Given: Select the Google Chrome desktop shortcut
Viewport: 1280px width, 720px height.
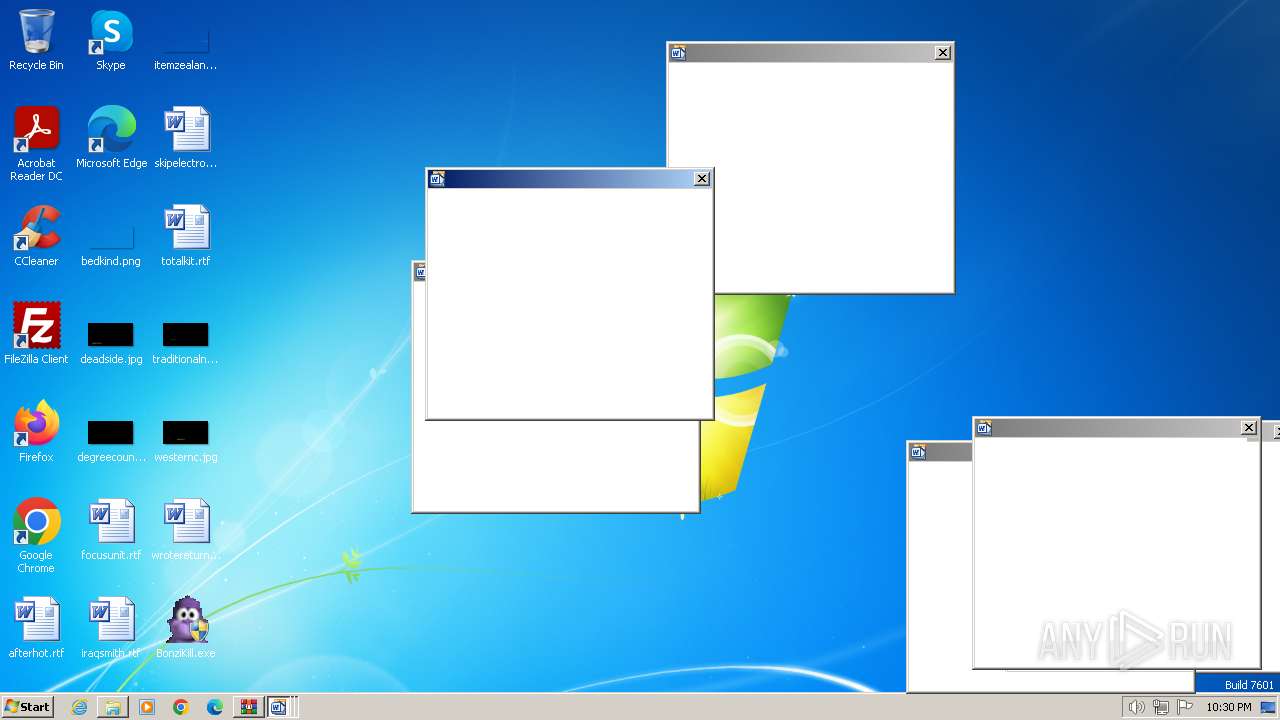Looking at the screenshot, I should [x=36, y=536].
